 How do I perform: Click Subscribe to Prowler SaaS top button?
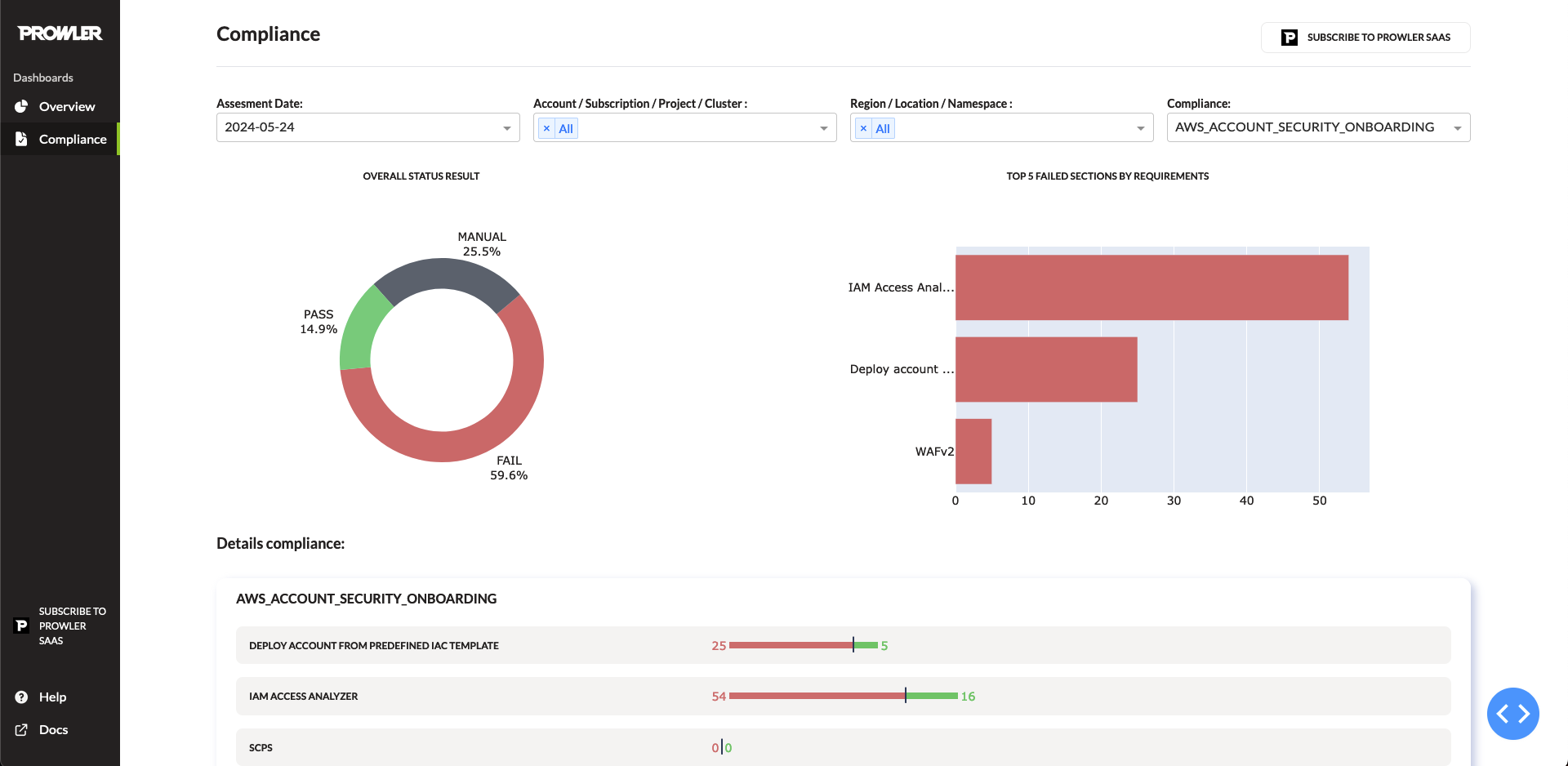[1365, 38]
